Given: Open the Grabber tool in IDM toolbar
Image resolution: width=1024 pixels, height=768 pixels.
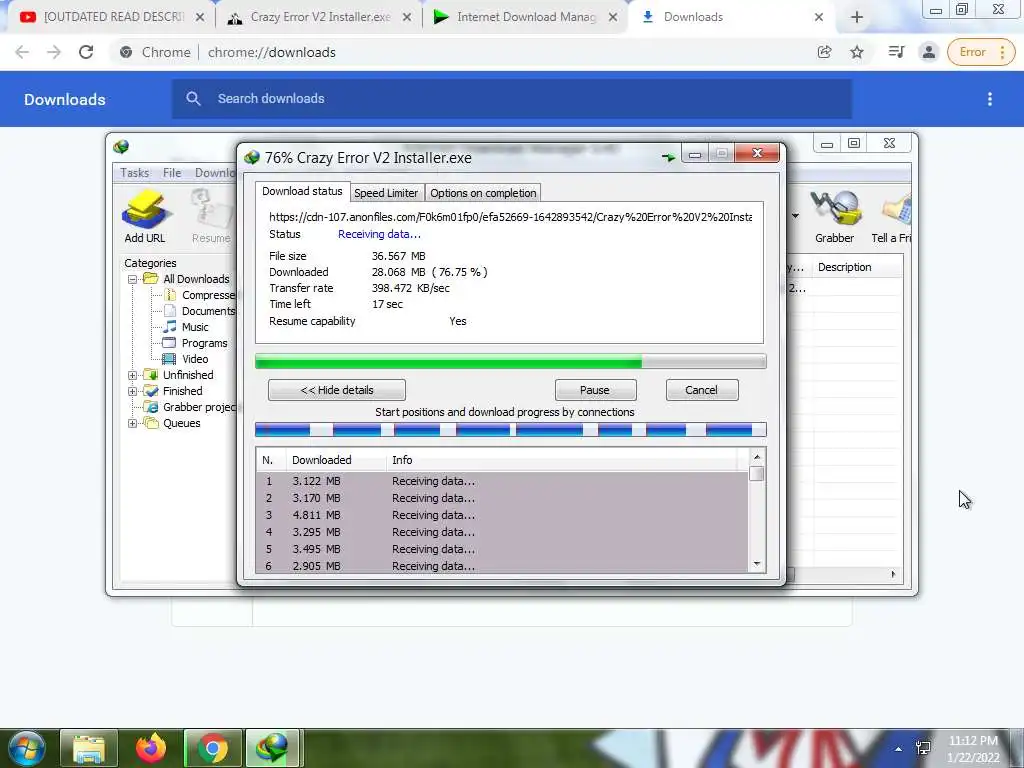Looking at the screenshot, I should point(835,217).
